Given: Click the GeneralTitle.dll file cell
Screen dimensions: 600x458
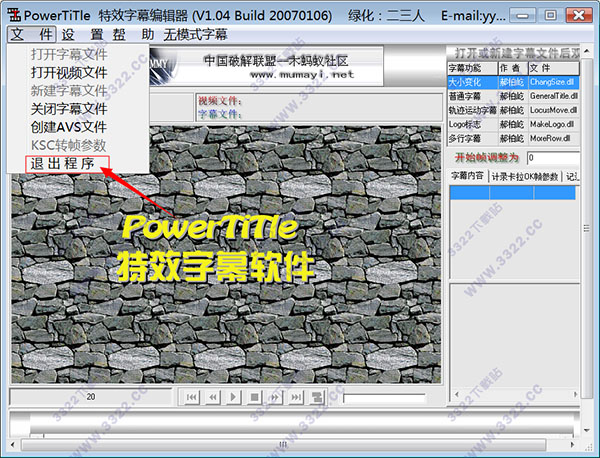Looking at the screenshot, I should (554, 96).
